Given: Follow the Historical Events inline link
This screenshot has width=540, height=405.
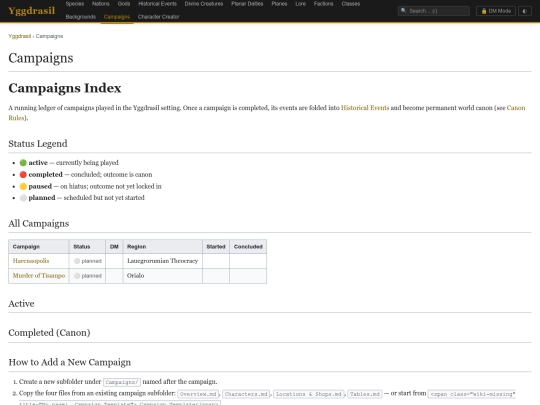Looking at the screenshot, I should [x=365, y=108].
